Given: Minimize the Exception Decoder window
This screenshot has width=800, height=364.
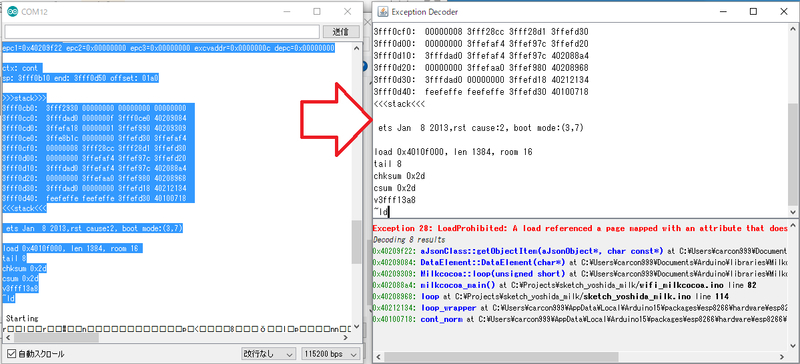Looking at the screenshot, I should [x=722, y=12].
